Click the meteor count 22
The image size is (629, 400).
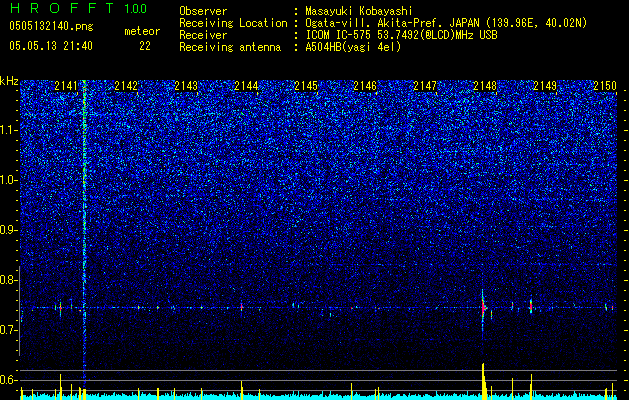145,46
